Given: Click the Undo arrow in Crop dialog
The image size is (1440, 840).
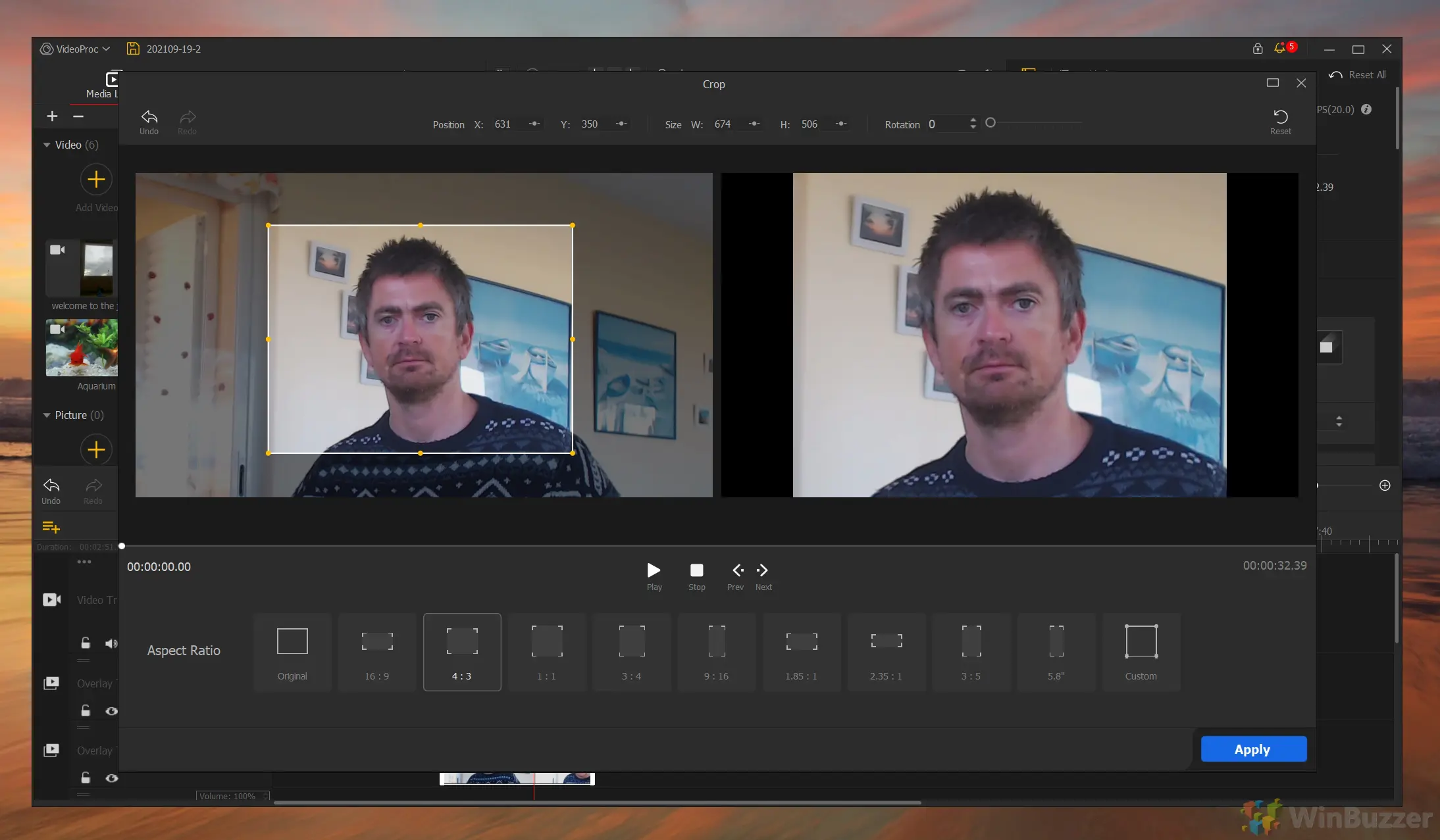Looking at the screenshot, I should (x=149, y=118).
